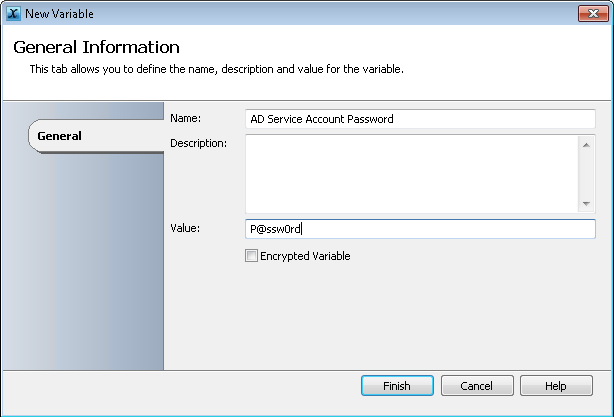Click the tab description sentence under heading

click(x=217, y=69)
